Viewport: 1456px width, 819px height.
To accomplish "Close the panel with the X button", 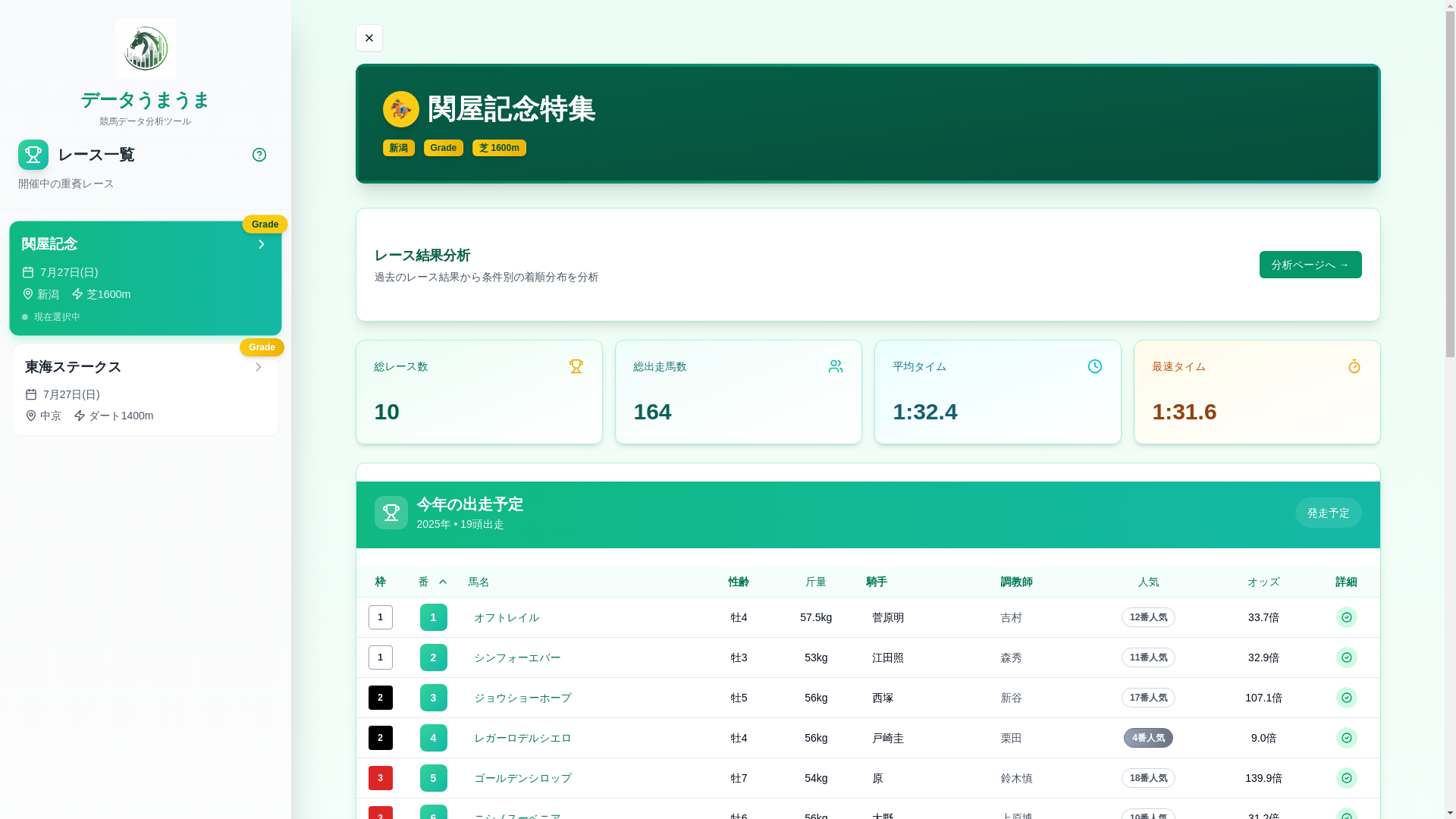I will (369, 38).
